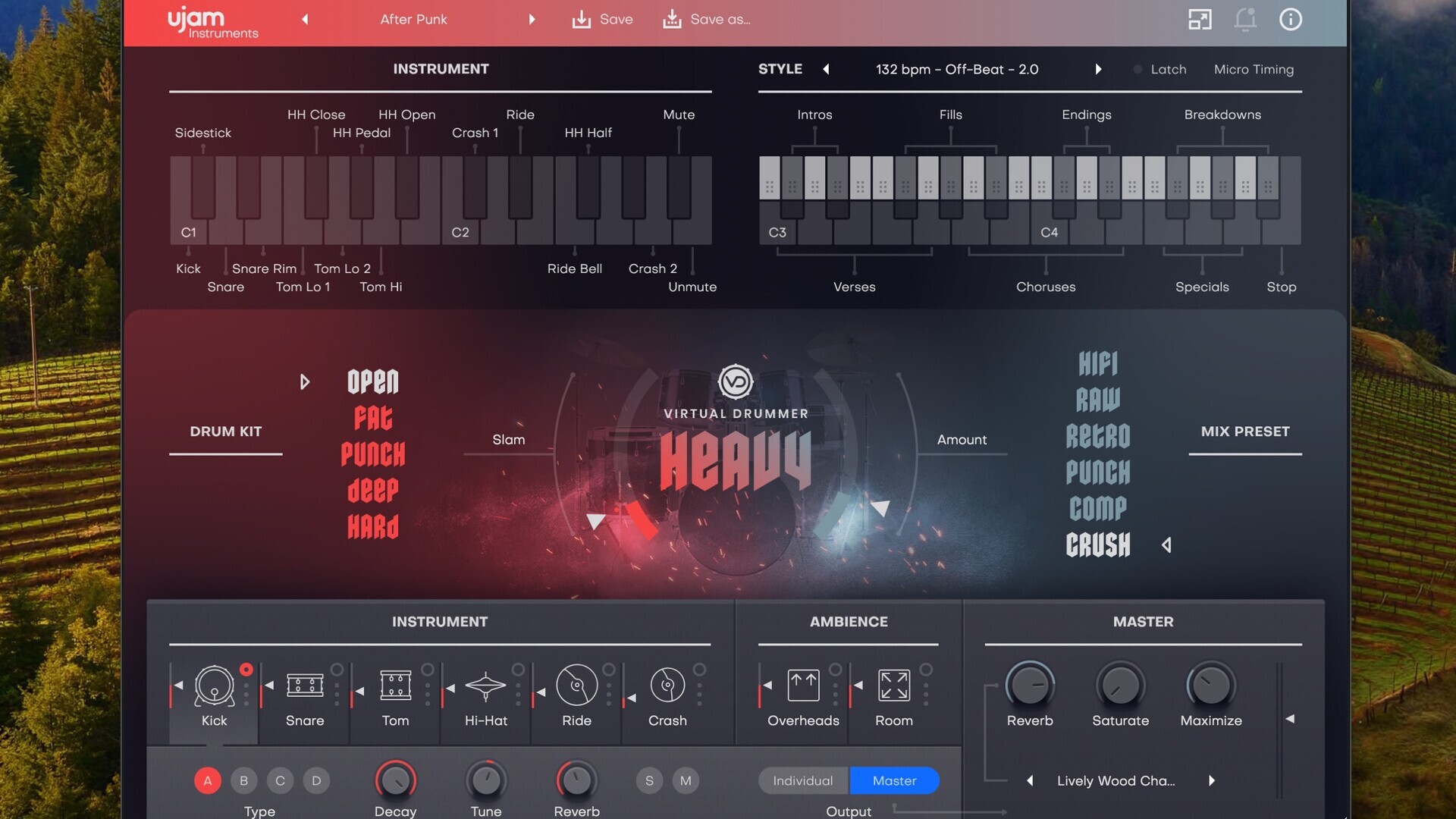
Task: Click the Save as download icon
Action: pyautogui.click(x=672, y=19)
